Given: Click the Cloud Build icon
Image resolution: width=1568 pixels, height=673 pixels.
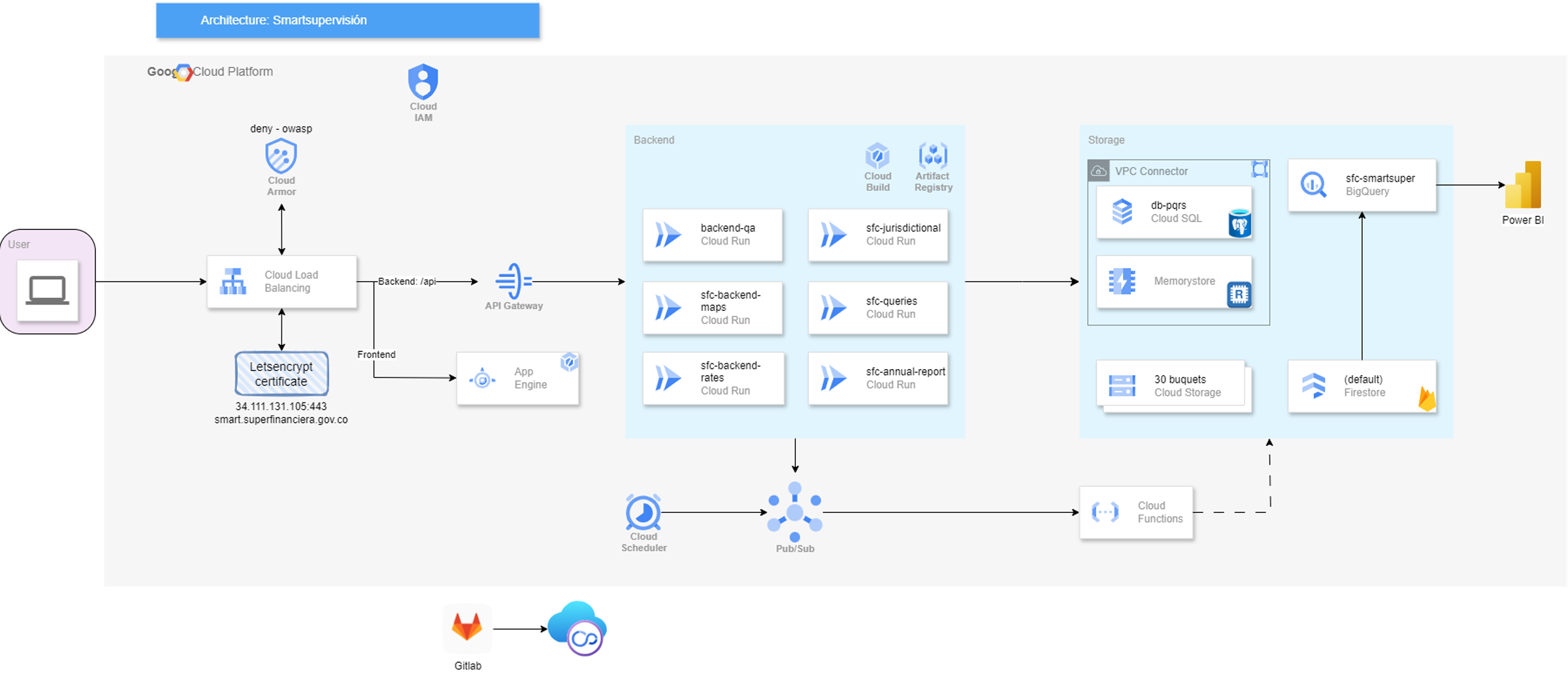Looking at the screenshot, I should 877,156.
